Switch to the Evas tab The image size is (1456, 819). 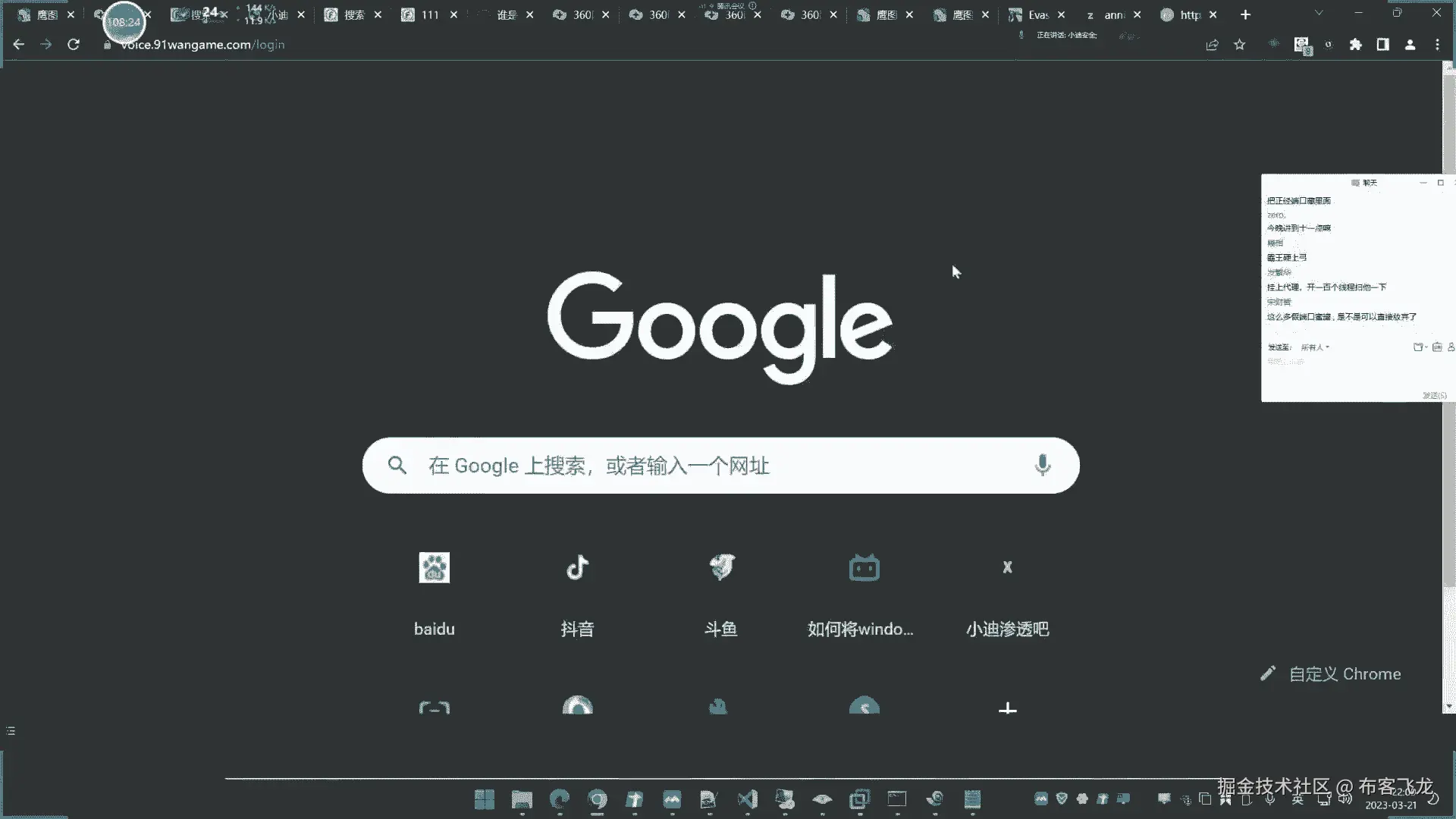pyautogui.click(x=1037, y=15)
